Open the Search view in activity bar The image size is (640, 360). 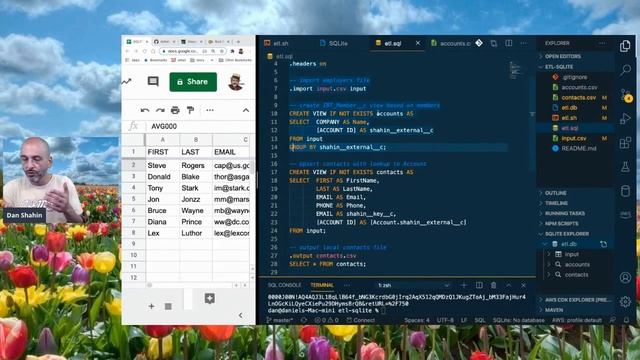[x=625, y=70]
